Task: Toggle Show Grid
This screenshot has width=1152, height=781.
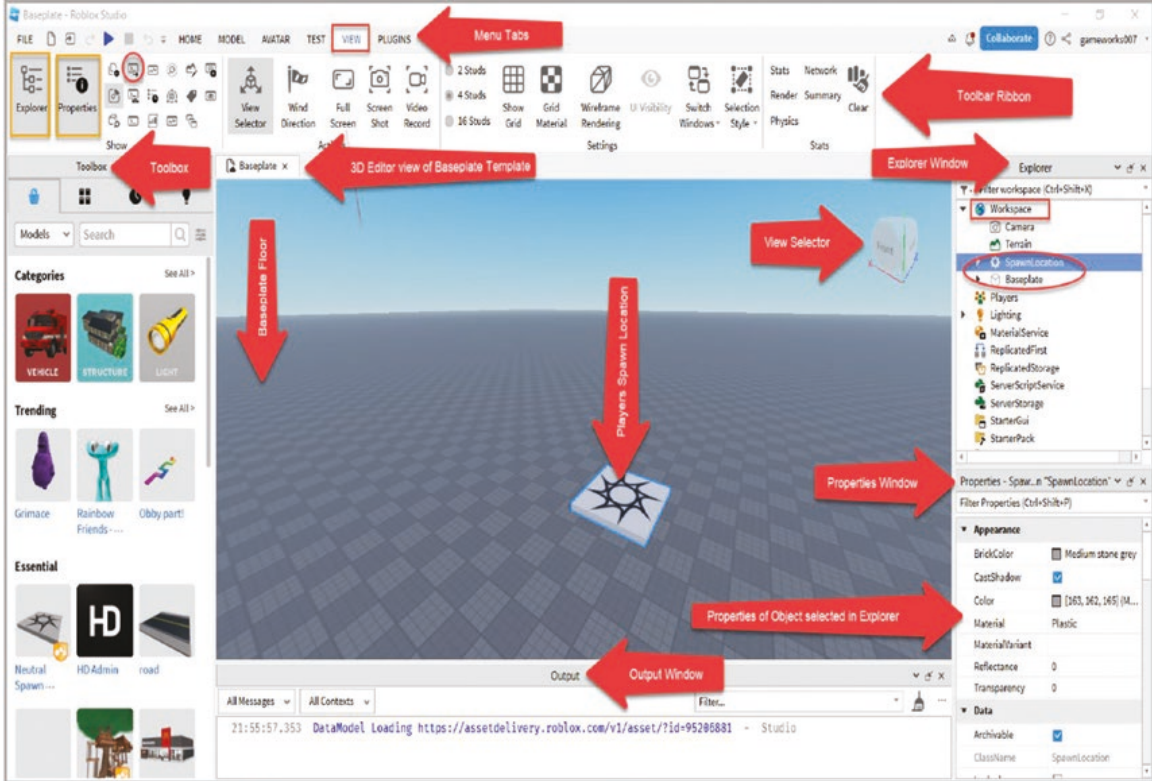Action: 513,97
